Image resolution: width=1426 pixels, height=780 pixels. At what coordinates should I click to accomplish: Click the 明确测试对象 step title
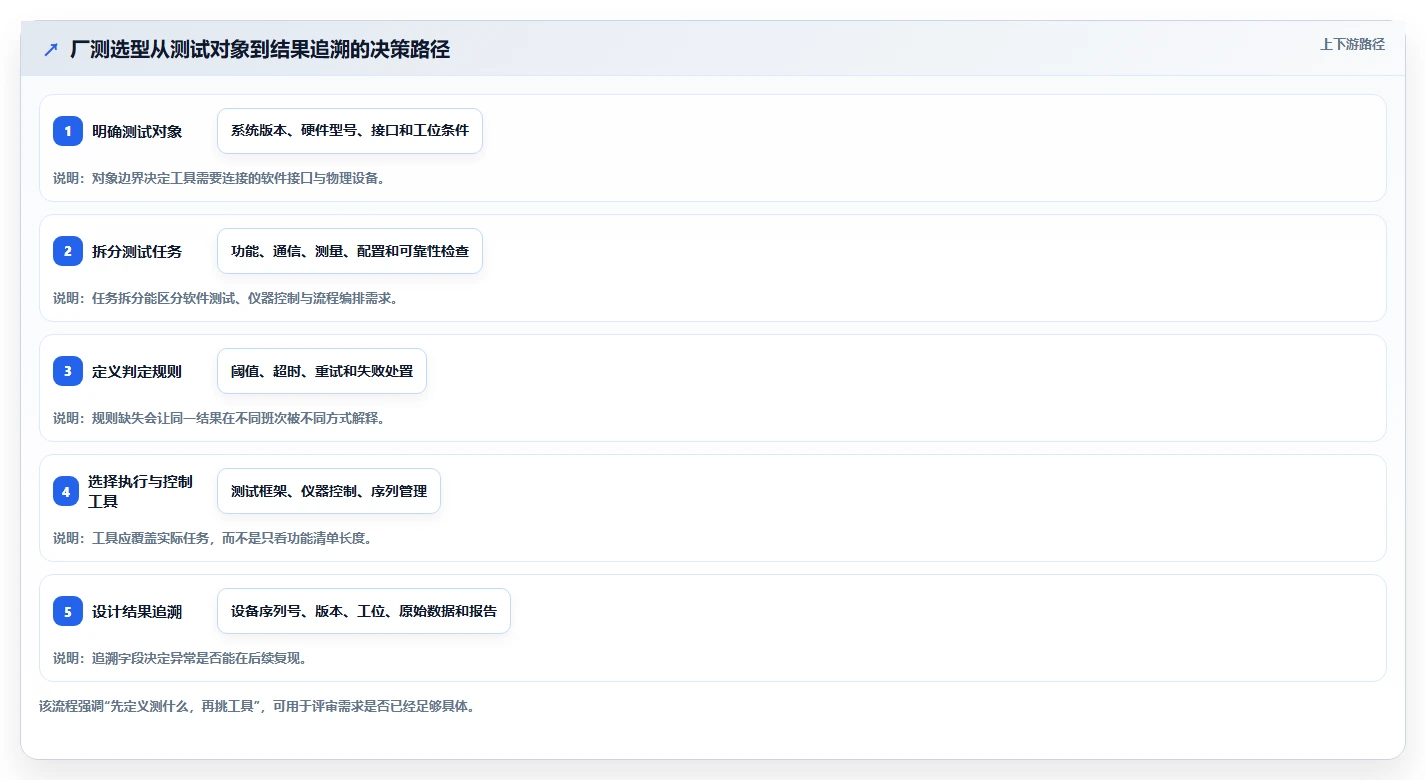[137, 131]
